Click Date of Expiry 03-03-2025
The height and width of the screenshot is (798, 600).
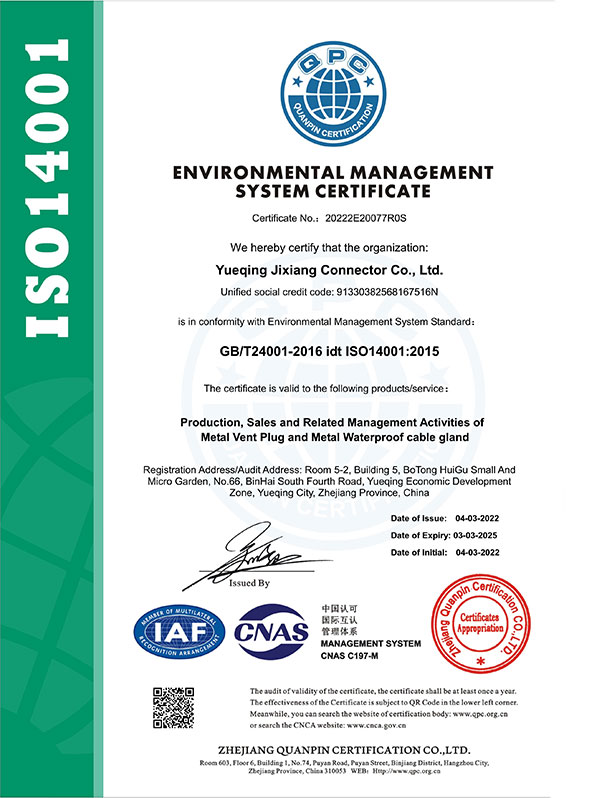444,535
